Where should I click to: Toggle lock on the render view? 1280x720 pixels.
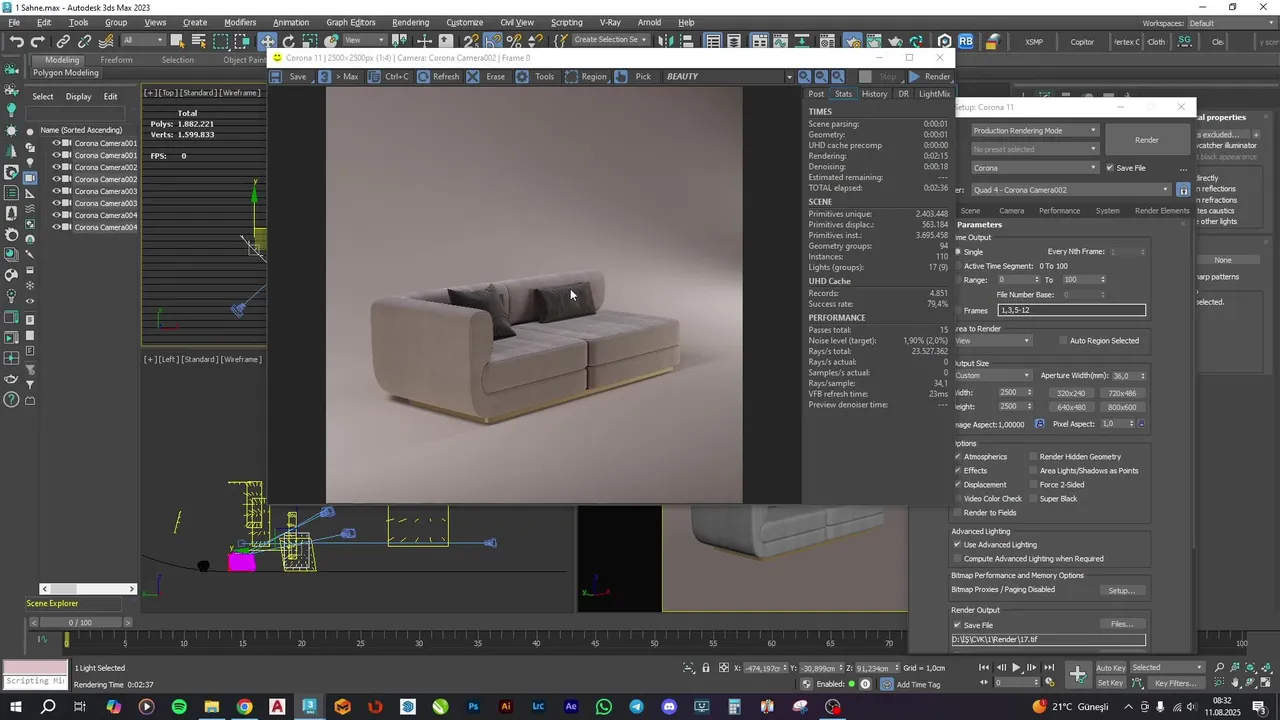tap(1184, 190)
